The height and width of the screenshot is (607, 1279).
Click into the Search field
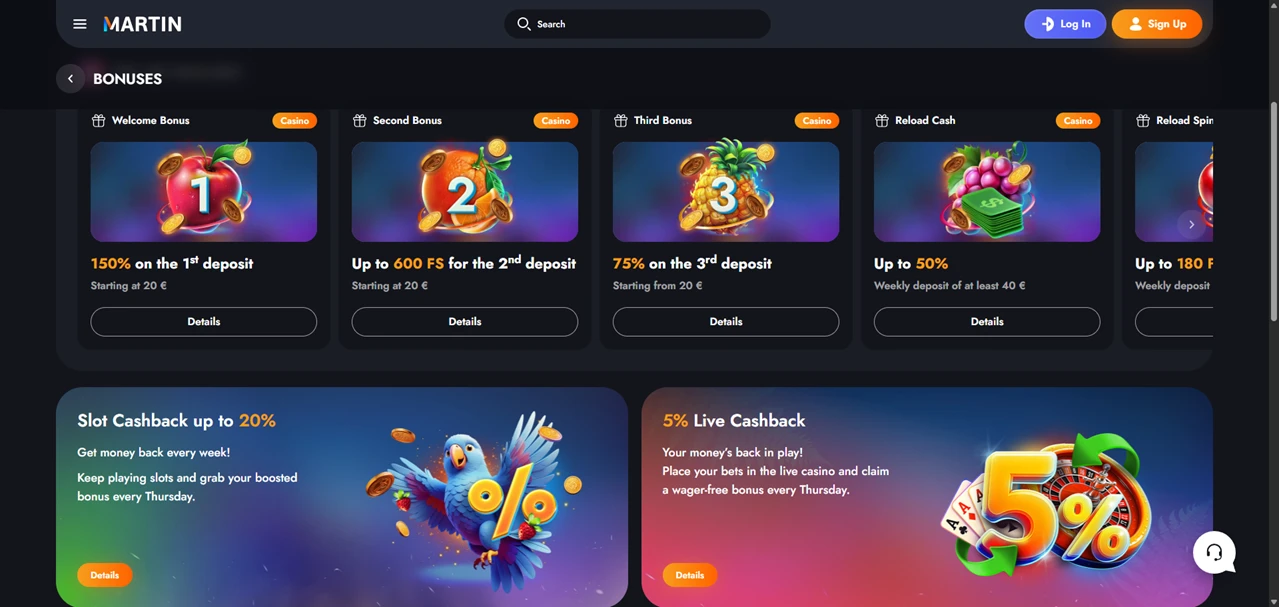click(x=637, y=24)
